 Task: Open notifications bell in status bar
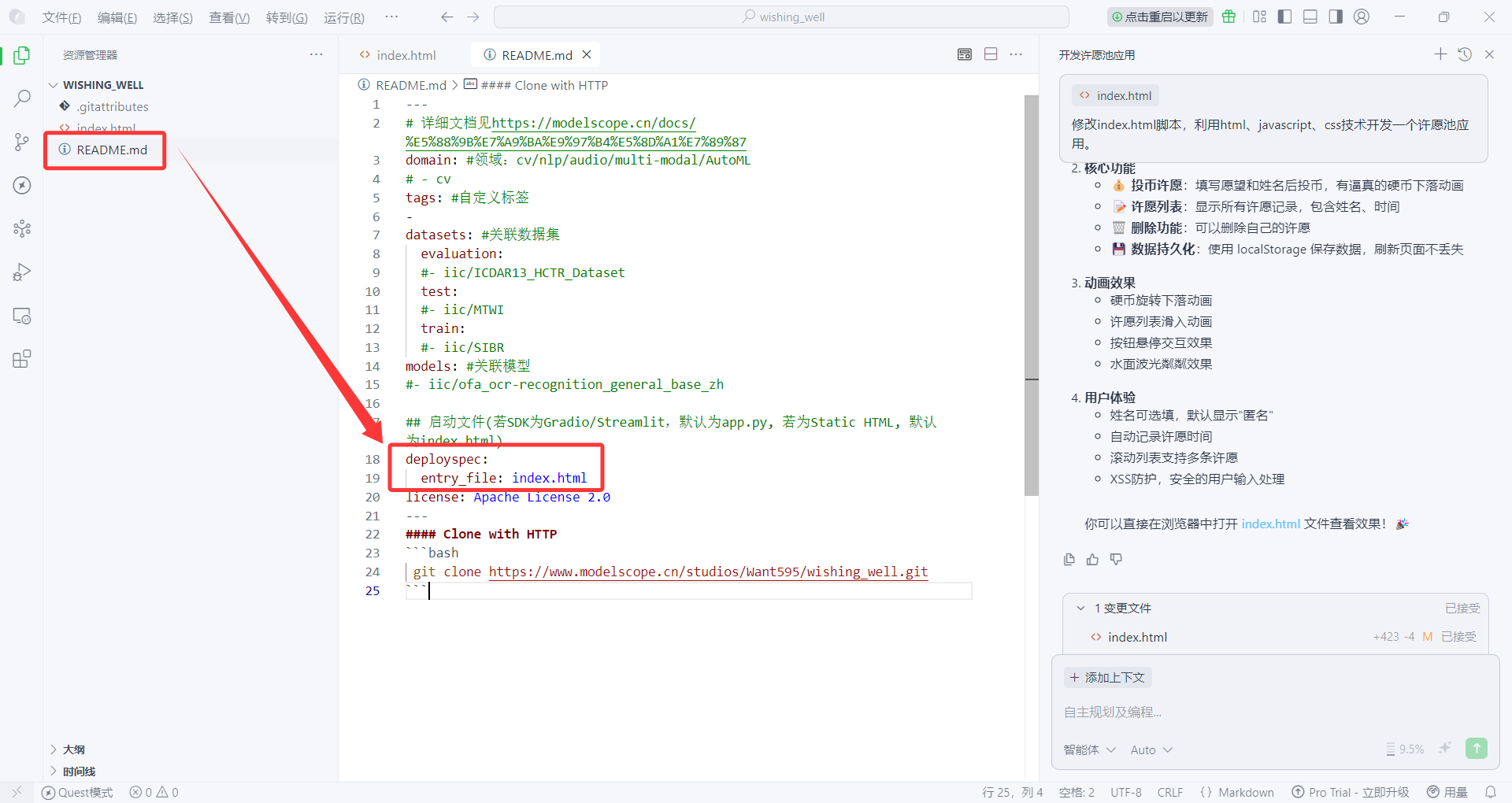(x=1491, y=792)
